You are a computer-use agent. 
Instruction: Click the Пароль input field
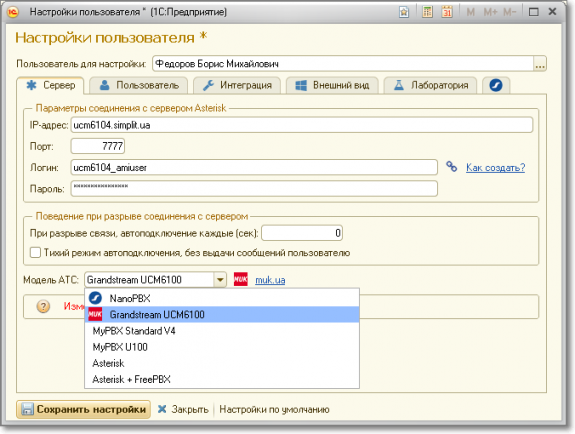tap(254, 189)
